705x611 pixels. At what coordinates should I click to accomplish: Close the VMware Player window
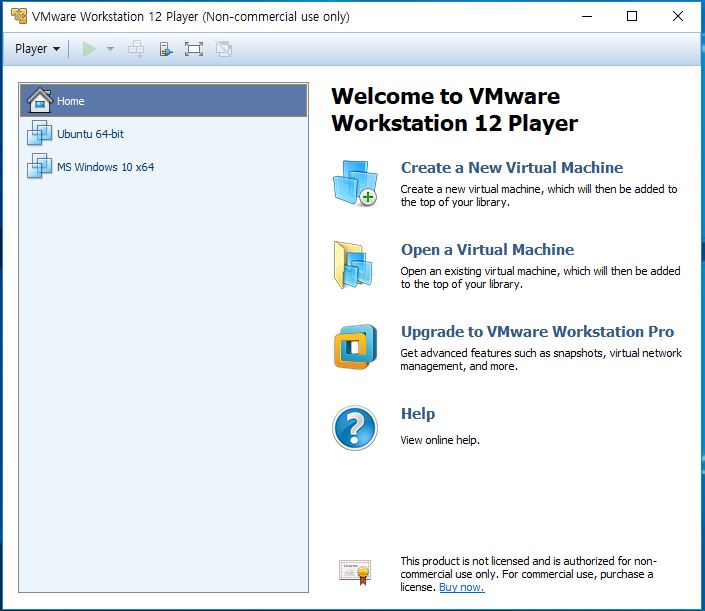pos(678,16)
